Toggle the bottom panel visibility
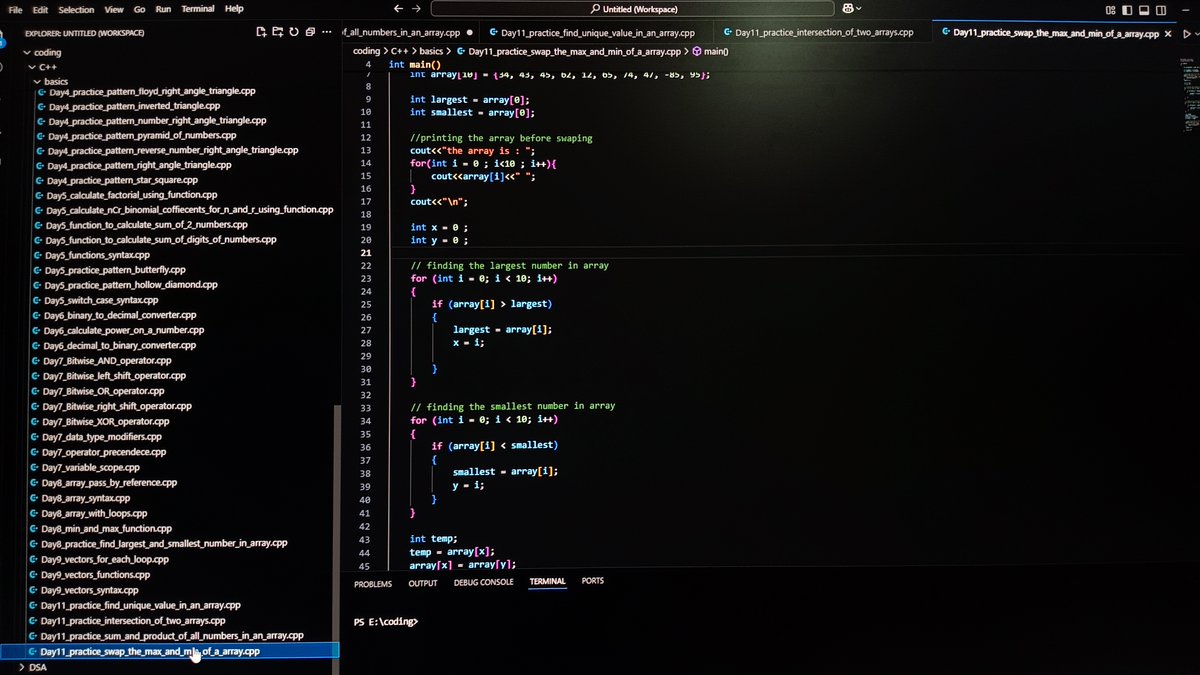1200x675 pixels. pyautogui.click(x=1145, y=10)
